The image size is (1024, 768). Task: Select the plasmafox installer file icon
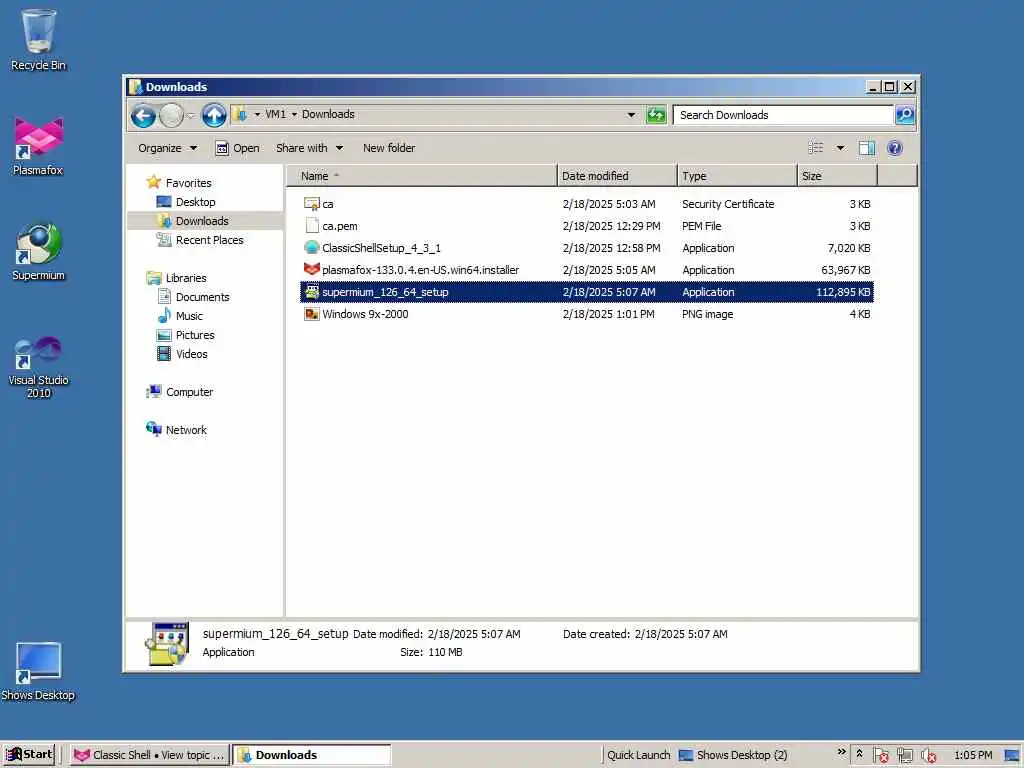(312, 270)
